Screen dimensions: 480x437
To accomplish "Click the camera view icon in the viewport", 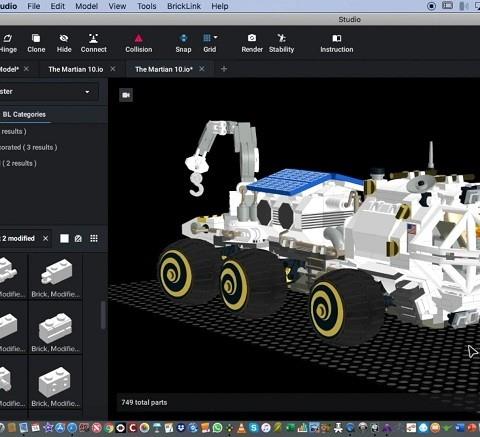I will 126,95.
